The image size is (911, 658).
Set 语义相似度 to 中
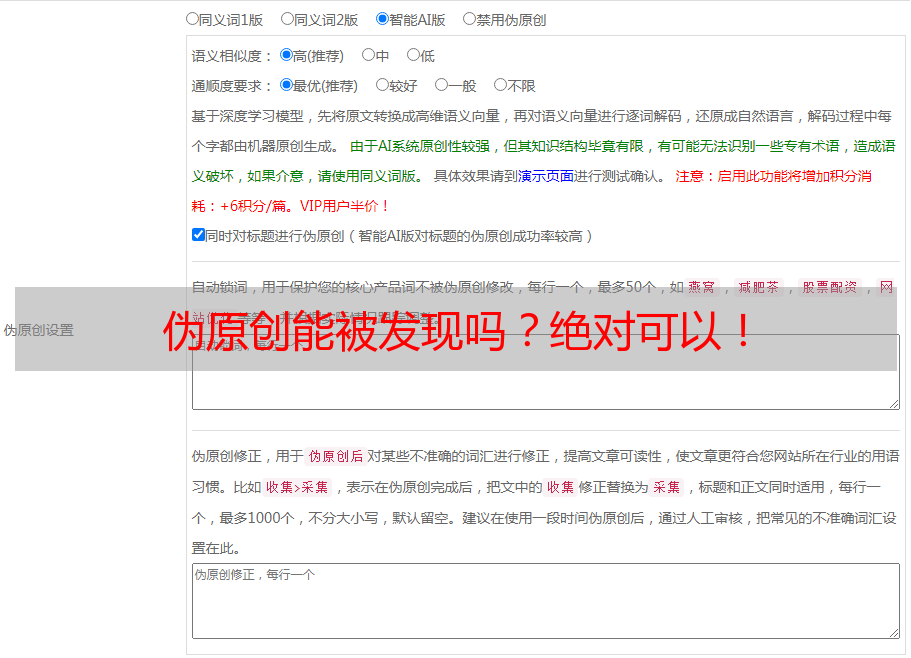[x=368, y=55]
